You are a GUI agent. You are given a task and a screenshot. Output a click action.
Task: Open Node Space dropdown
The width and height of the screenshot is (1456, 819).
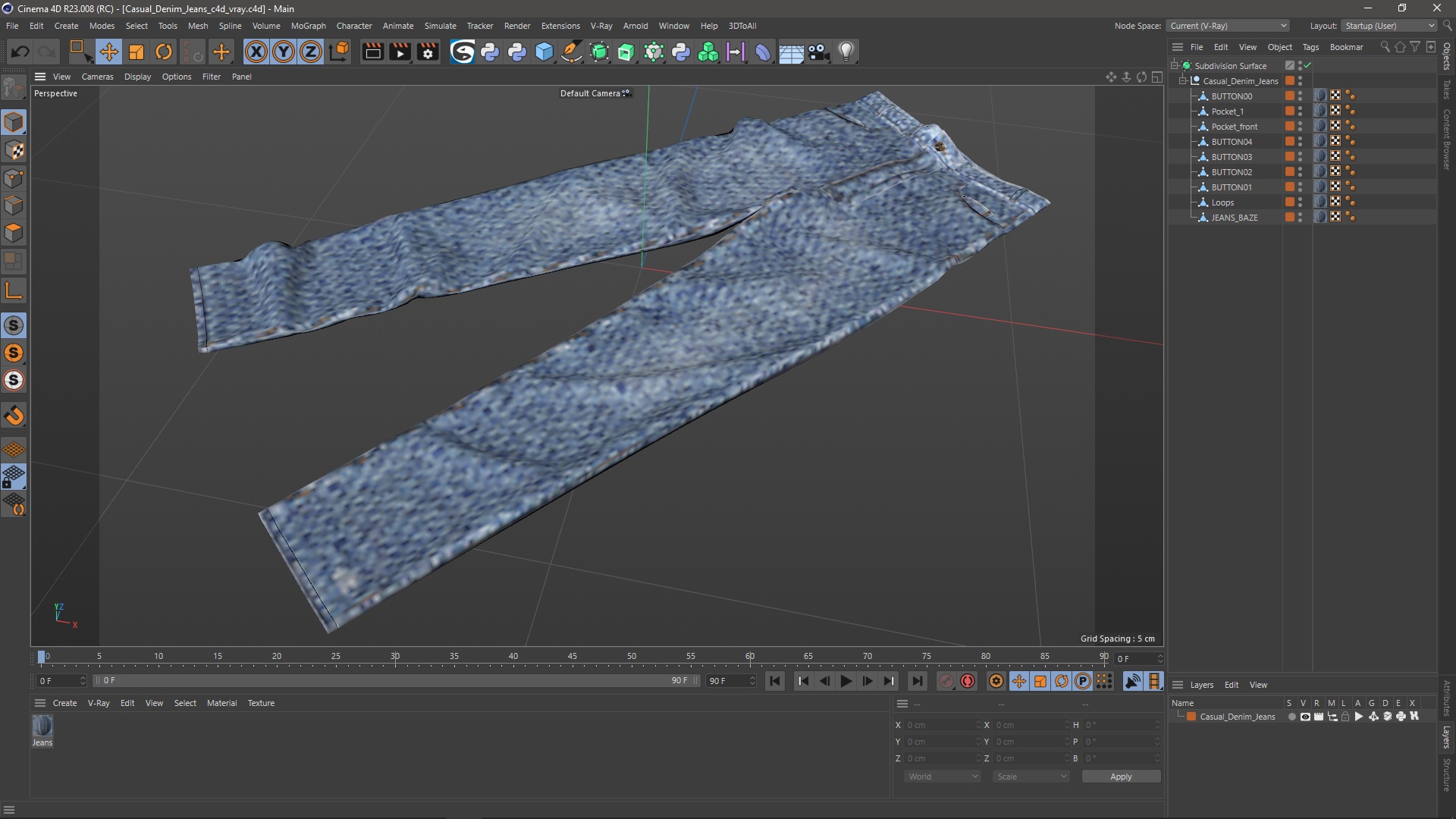pos(1227,26)
